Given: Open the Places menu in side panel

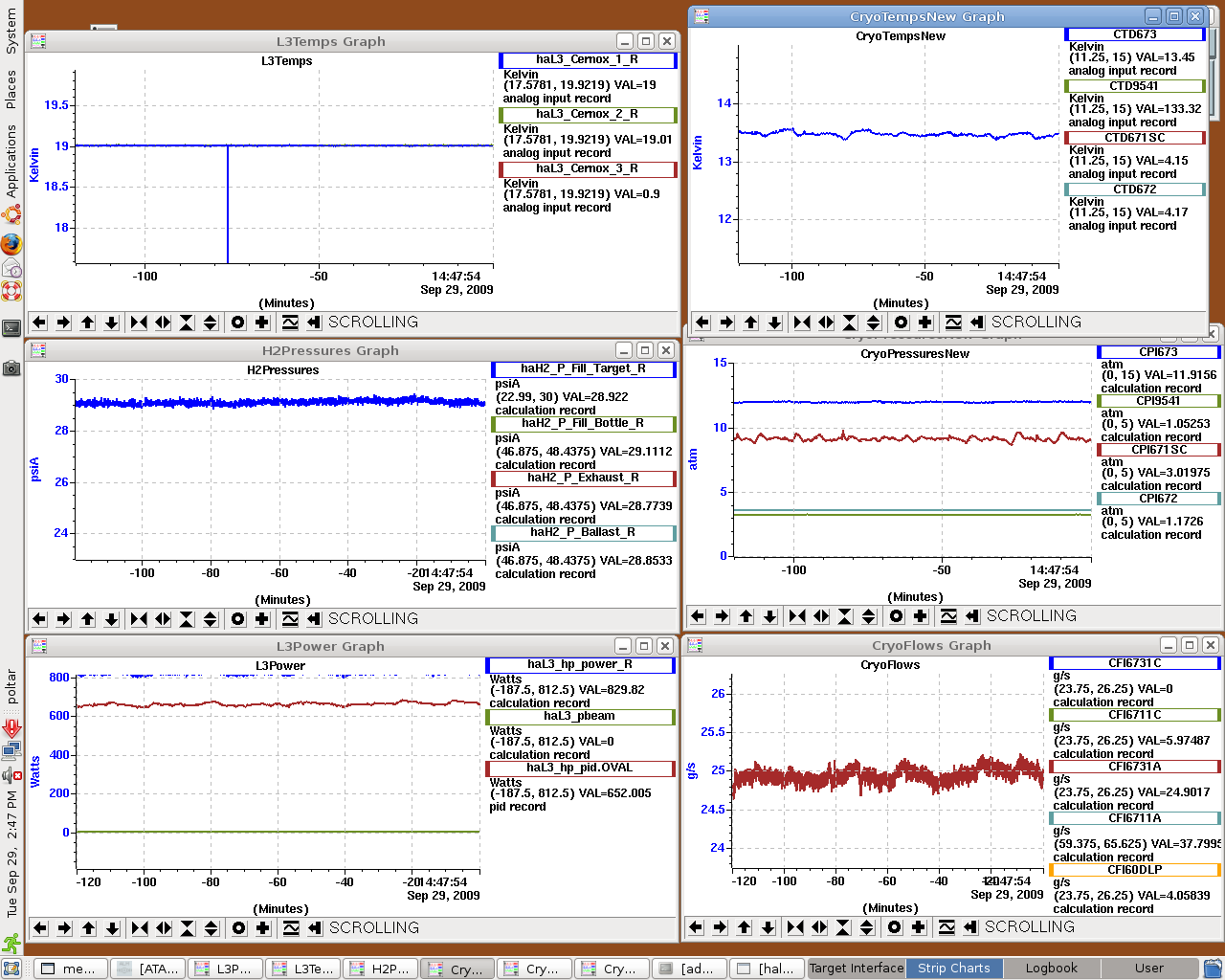Looking at the screenshot, I should pyautogui.click(x=11, y=89).
